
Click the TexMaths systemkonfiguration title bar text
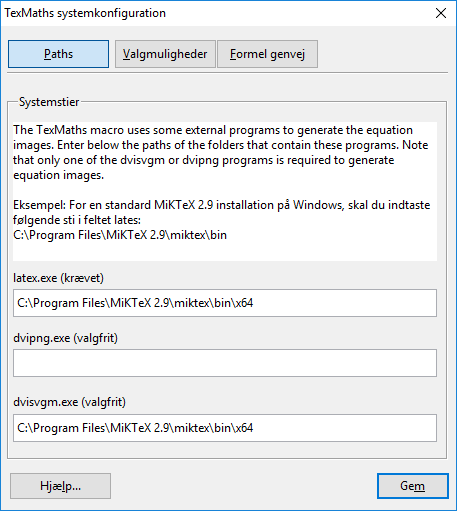coord(85,13)
